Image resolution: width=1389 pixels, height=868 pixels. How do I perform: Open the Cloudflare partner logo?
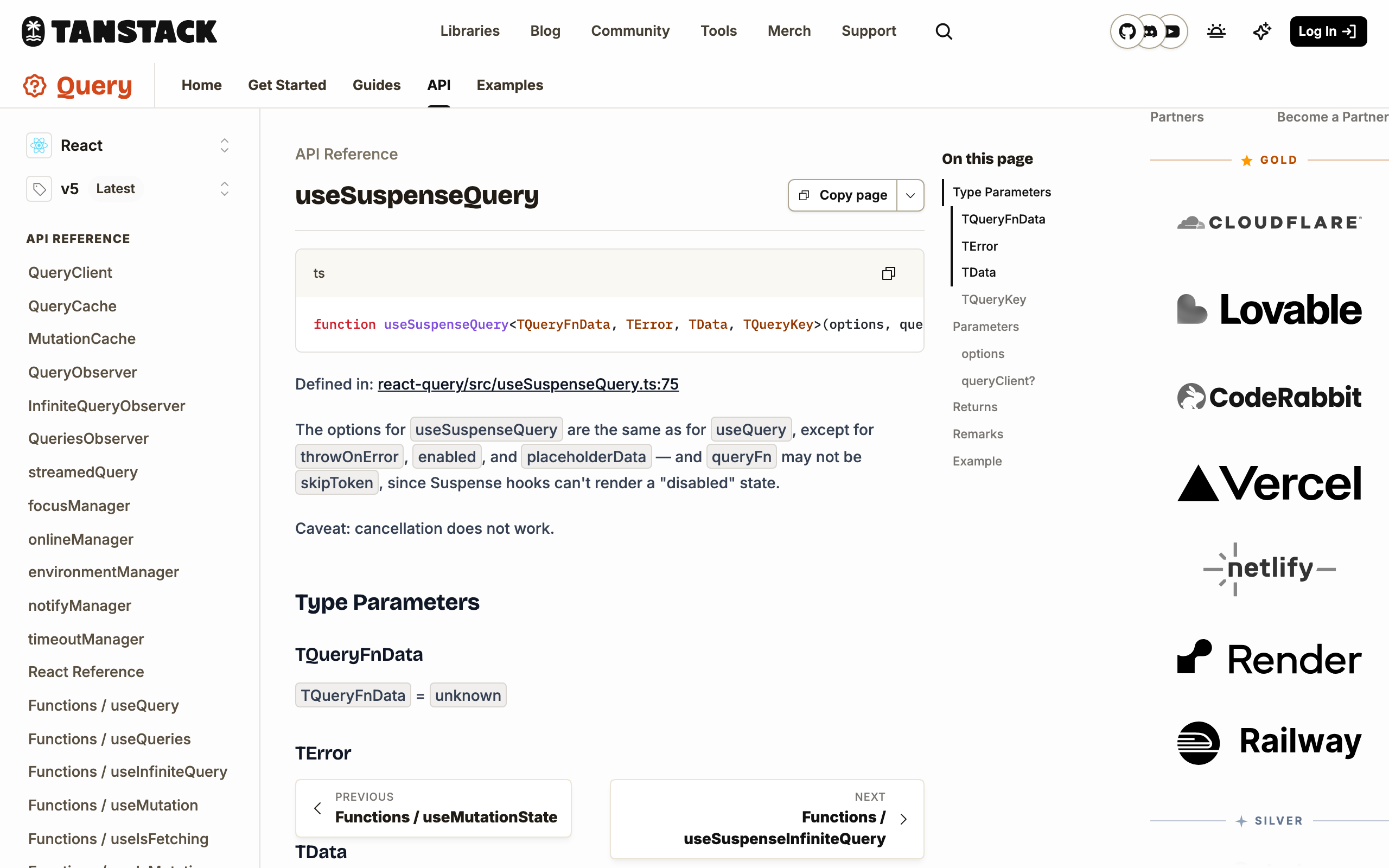pyautogui.click(x=1269, y=222)
